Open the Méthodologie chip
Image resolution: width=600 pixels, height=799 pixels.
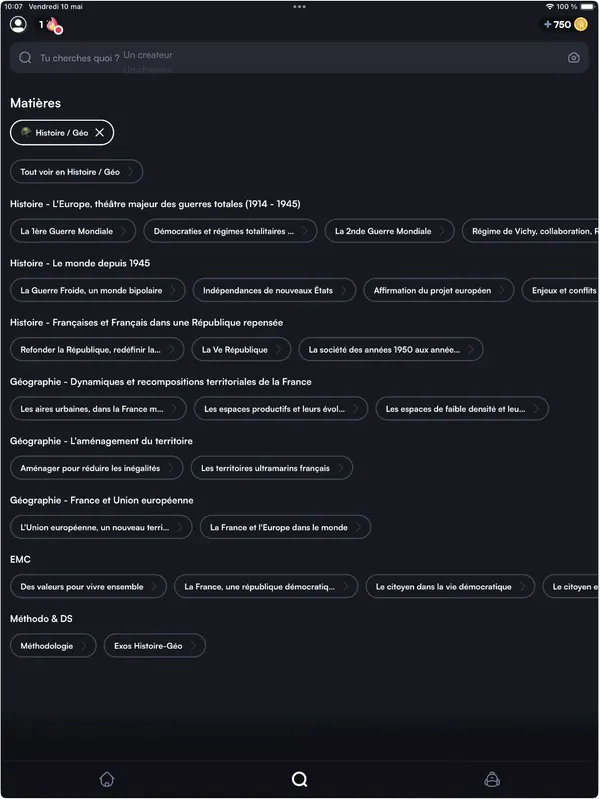(53, 646)
